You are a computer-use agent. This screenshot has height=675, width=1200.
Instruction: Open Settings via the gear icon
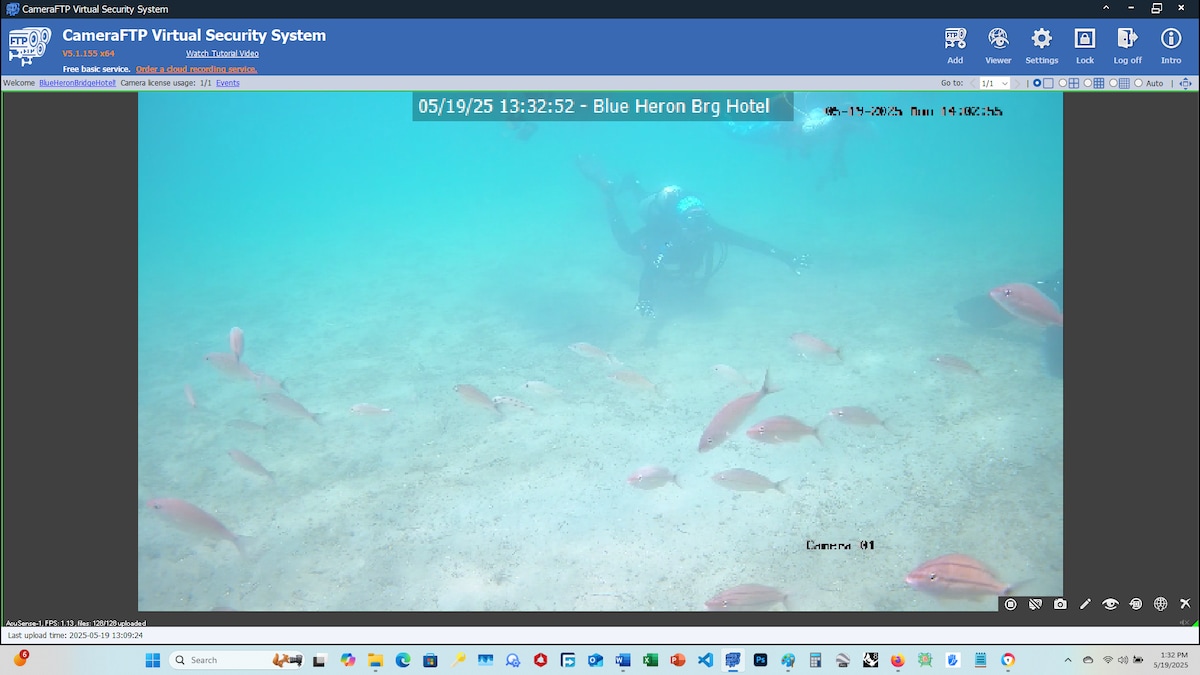(x=1041, y=44)
